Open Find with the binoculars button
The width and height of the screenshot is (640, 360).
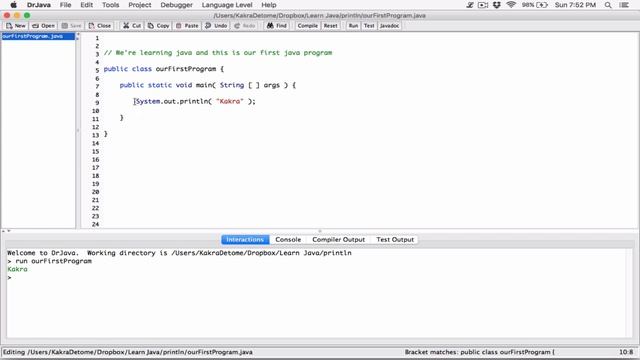[x=277, y=26]
